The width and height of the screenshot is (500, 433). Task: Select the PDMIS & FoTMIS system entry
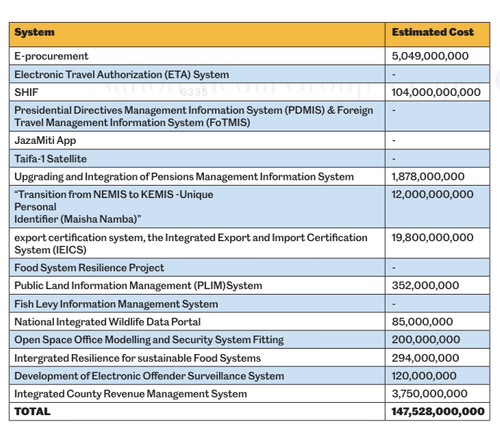click(x=194, y=116)
